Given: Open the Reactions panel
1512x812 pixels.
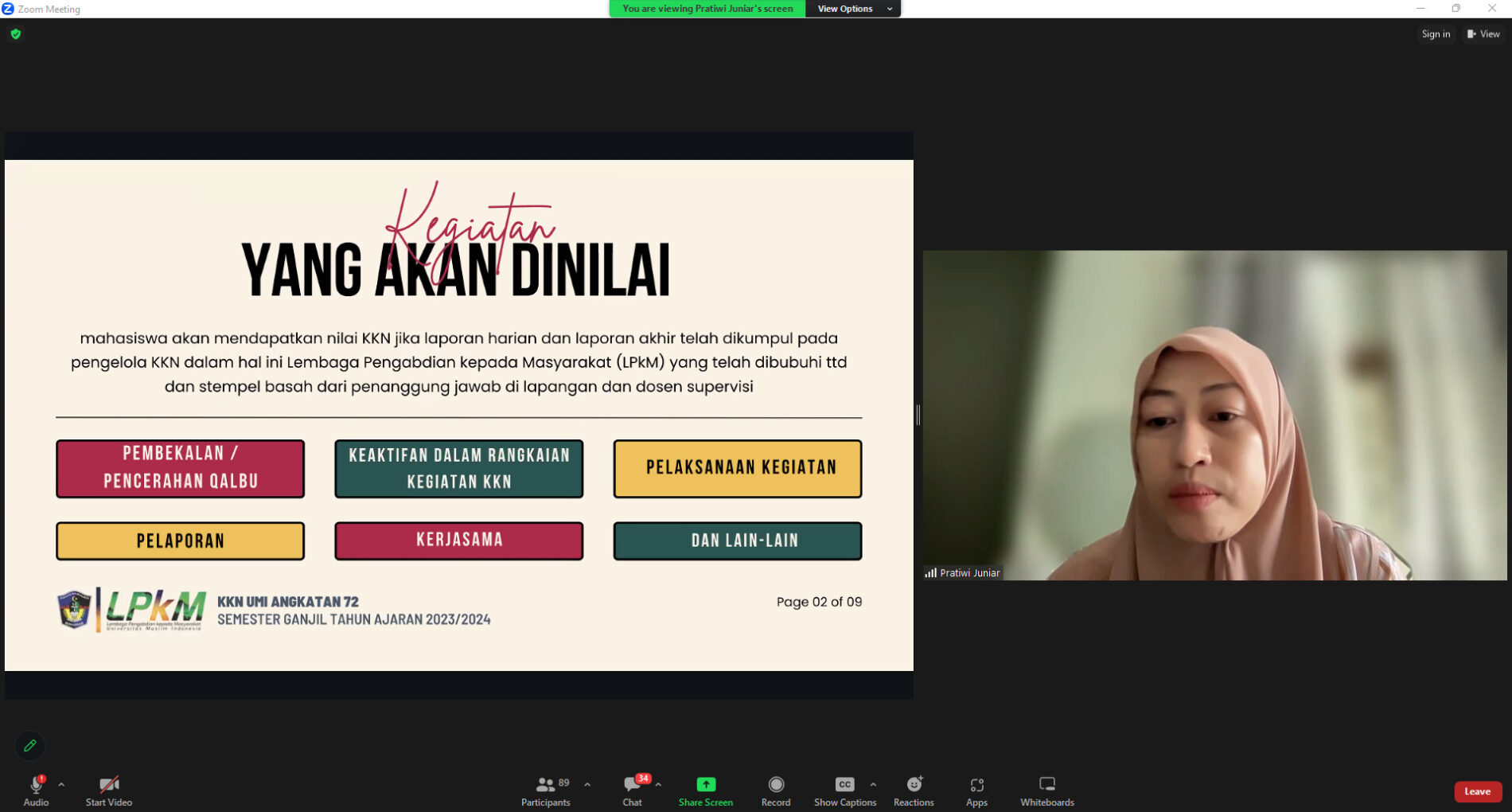Looking at the screenshot, I should pos(913,788).
